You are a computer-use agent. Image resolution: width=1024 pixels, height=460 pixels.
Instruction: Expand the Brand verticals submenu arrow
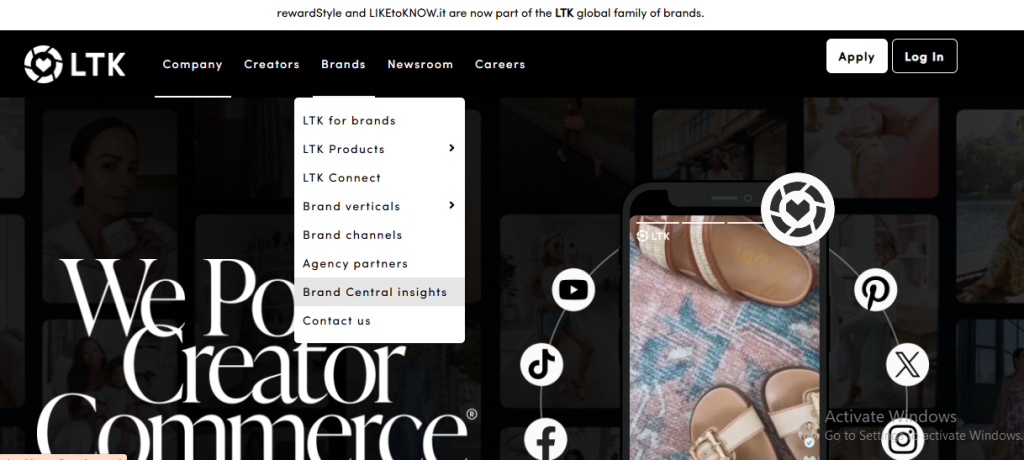click(x=451, y=206)
